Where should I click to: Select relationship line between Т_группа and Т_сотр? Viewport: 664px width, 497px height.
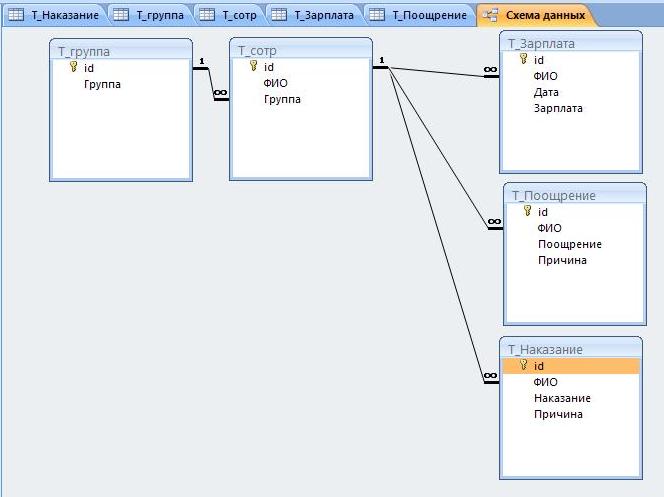point(211,84)
